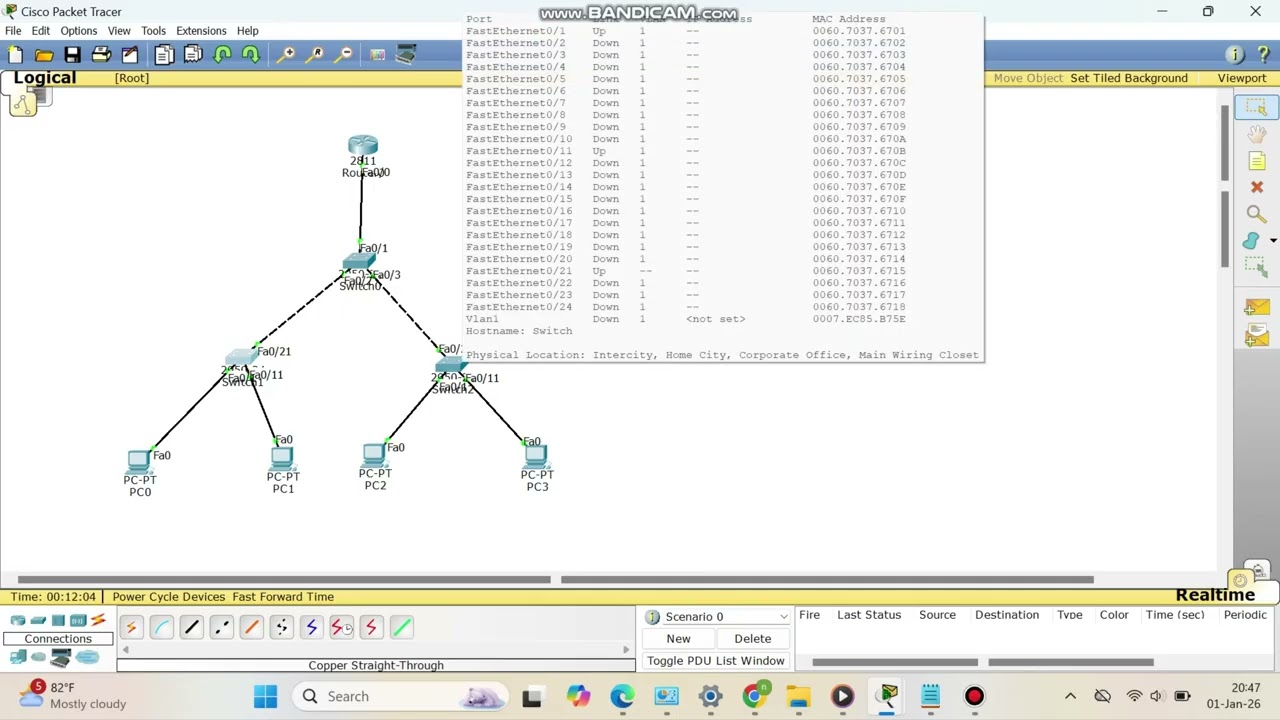Select the Resize Shape tool
1280x720 pixels.
[1256, 267]
